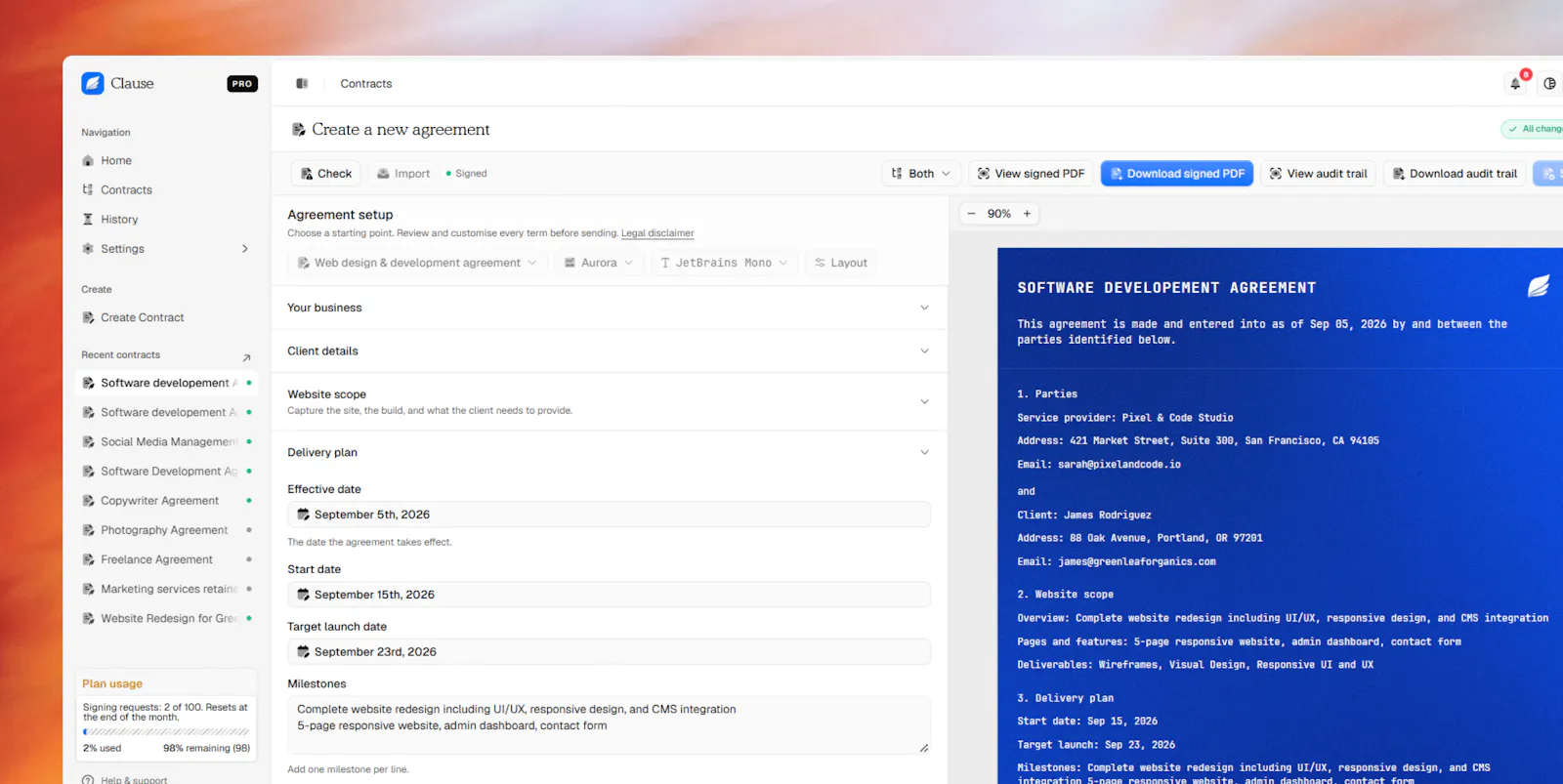Open the Web design & development agreement dropdown
Viewport: 1563px width, 784px height.
[x=417, y=263]
